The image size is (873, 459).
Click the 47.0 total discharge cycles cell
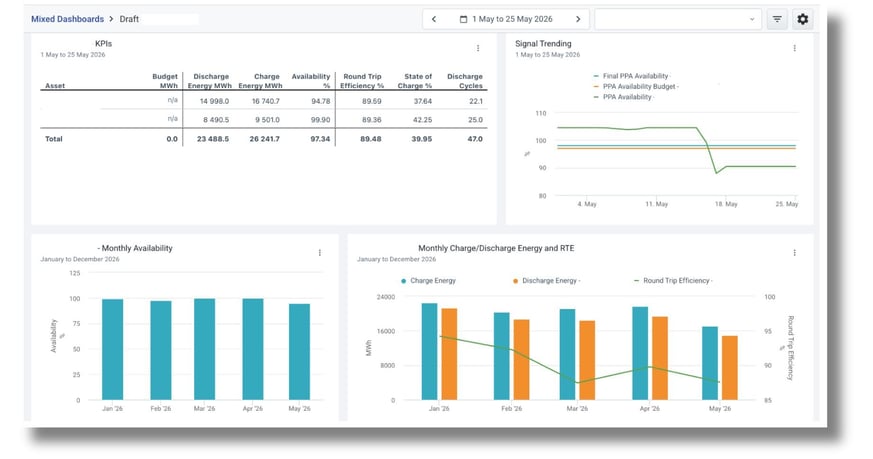coord(475,139)
